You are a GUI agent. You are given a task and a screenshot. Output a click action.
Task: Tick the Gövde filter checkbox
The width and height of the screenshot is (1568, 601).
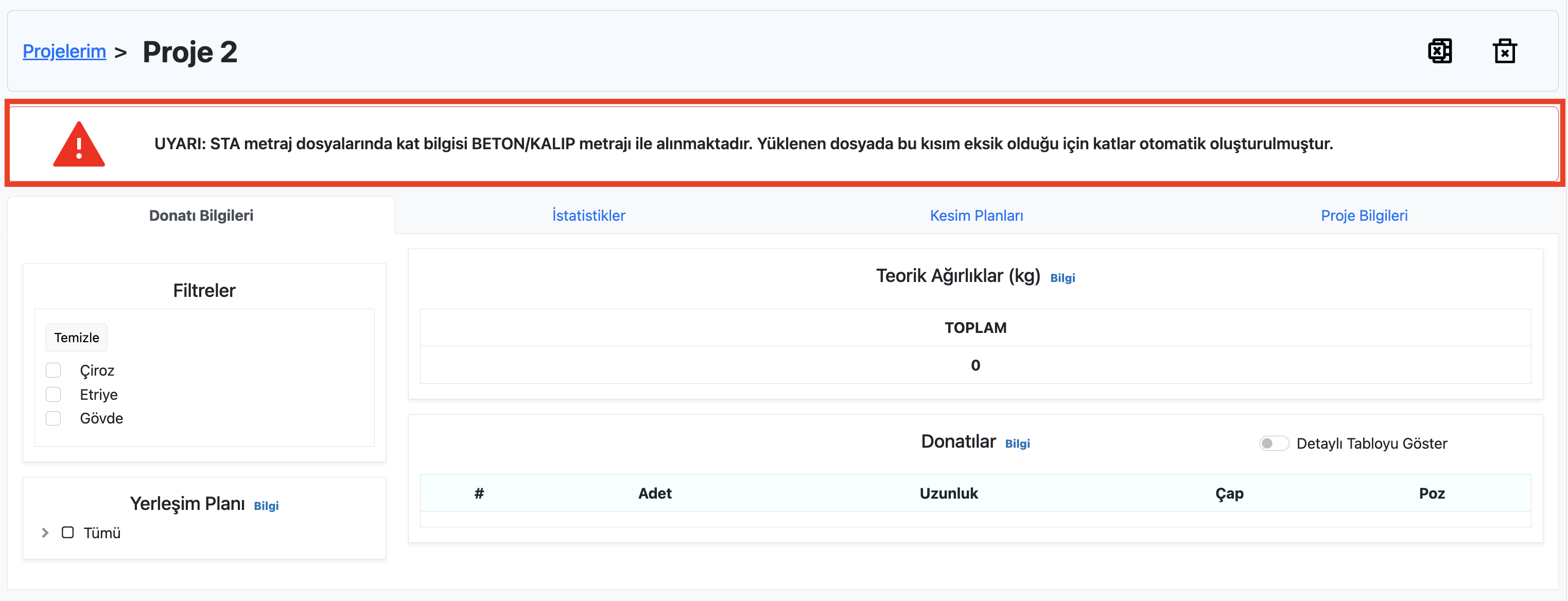click(54, 418)
